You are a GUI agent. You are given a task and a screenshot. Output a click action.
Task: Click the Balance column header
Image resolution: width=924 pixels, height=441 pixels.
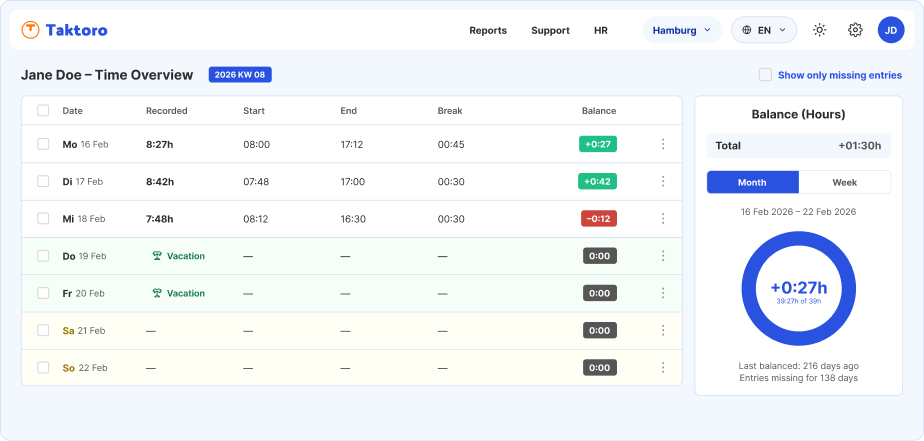click(x=599, y=110)
